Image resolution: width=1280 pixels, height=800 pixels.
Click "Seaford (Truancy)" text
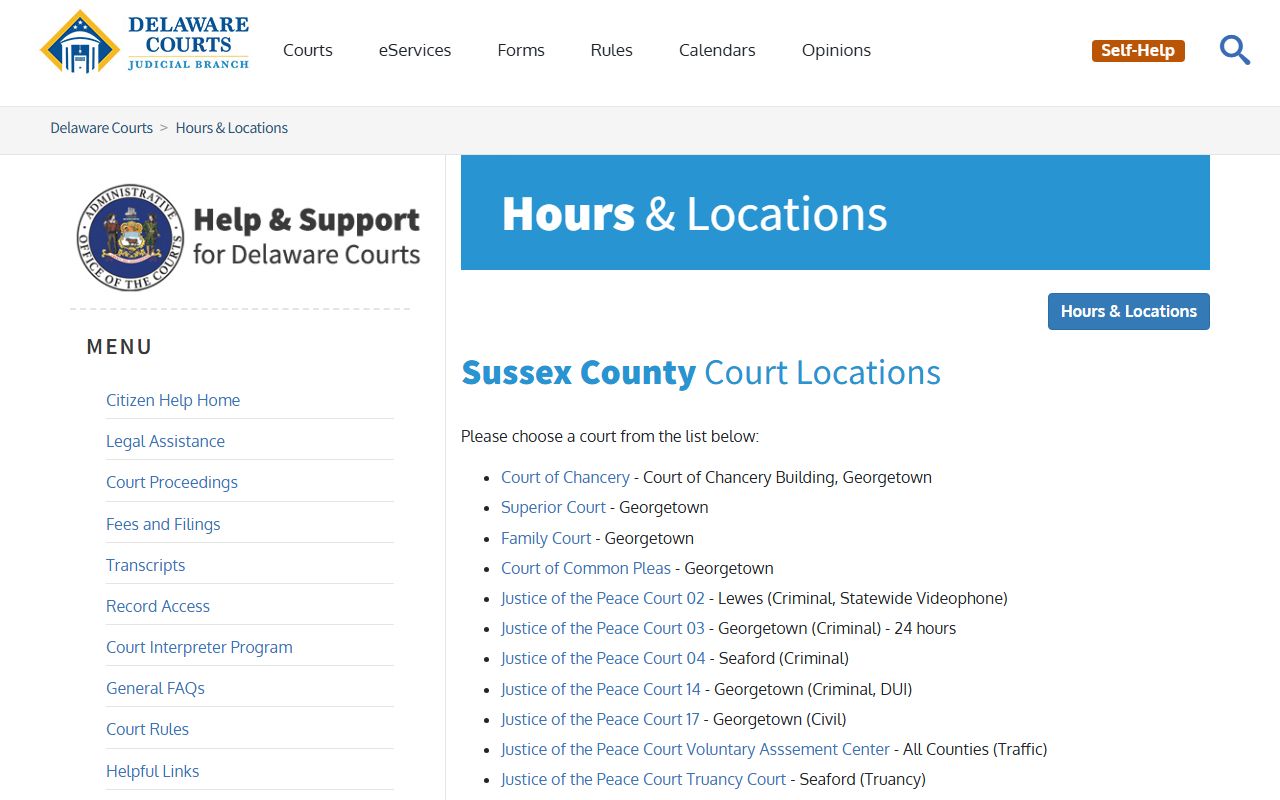click(863, 779)
